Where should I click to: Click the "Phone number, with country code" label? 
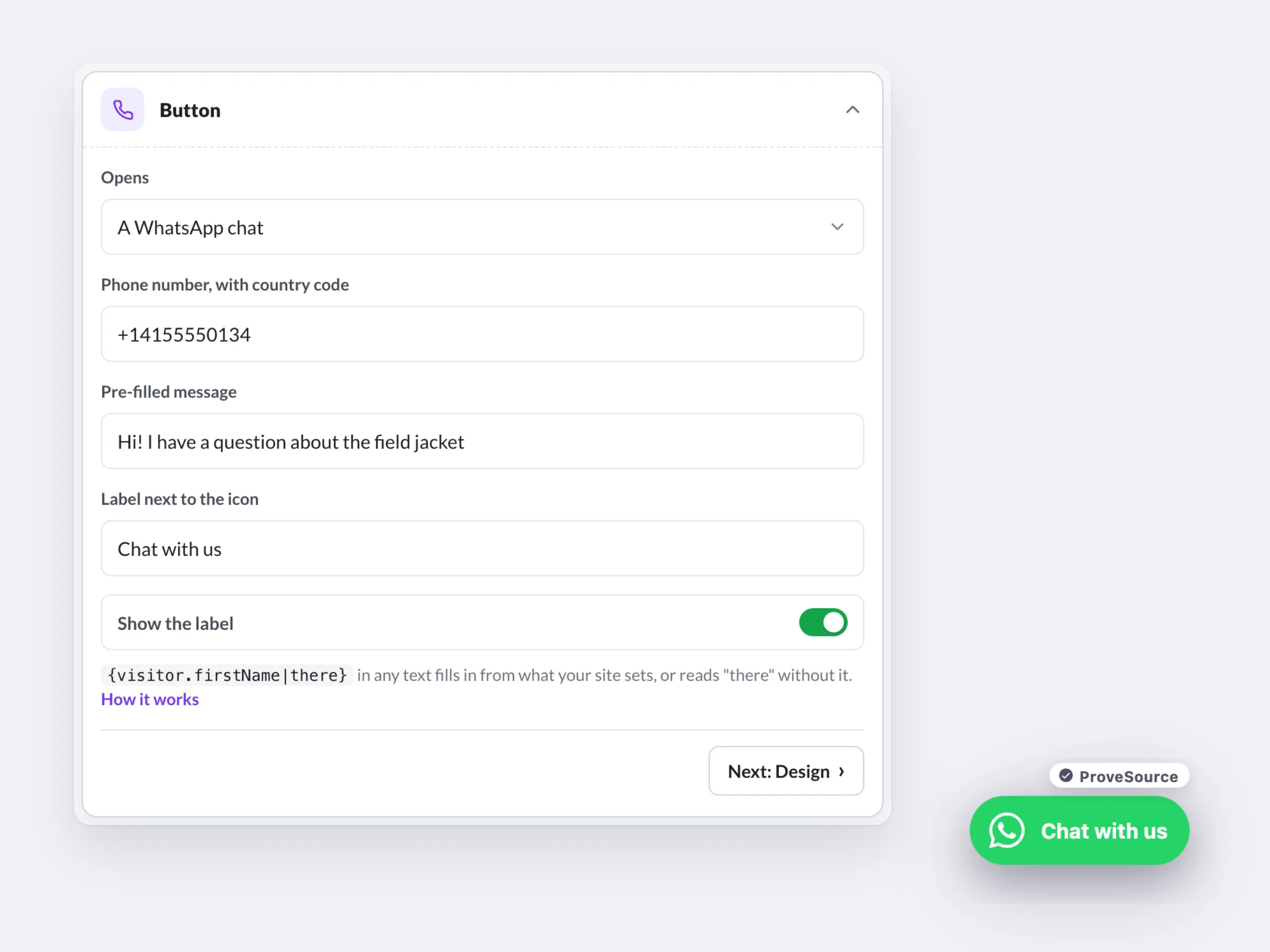click(225, 285)
